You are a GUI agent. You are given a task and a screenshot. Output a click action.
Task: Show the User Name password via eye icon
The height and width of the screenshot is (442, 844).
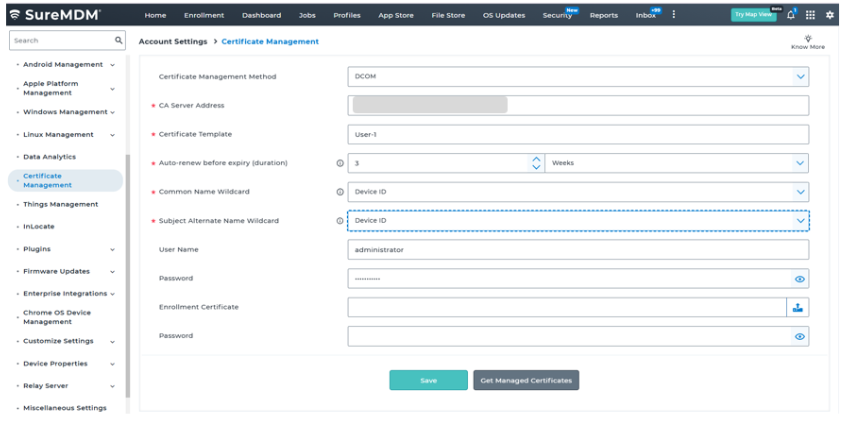tap(799, 279)
